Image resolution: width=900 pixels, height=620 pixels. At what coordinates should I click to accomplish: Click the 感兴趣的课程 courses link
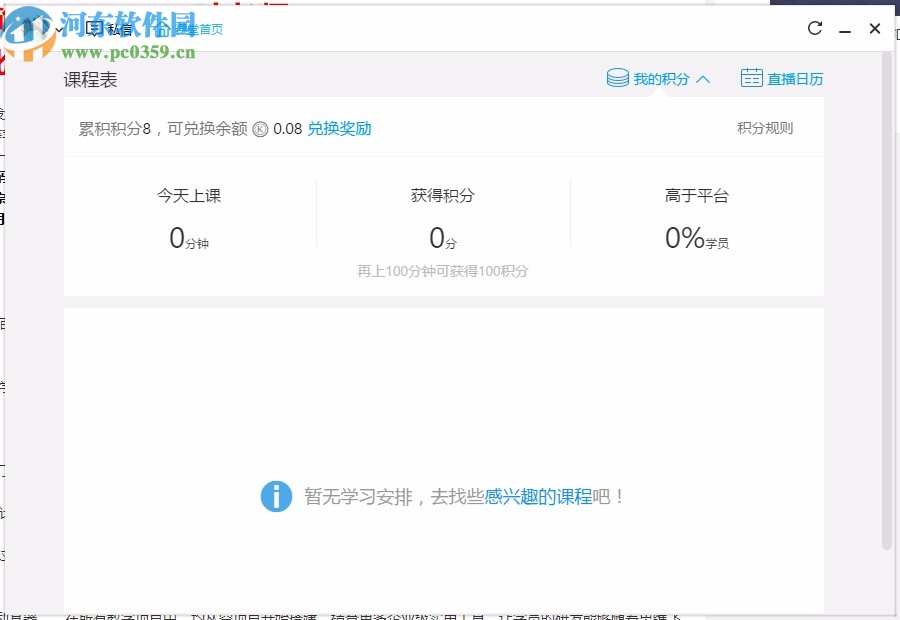point(538,496)
